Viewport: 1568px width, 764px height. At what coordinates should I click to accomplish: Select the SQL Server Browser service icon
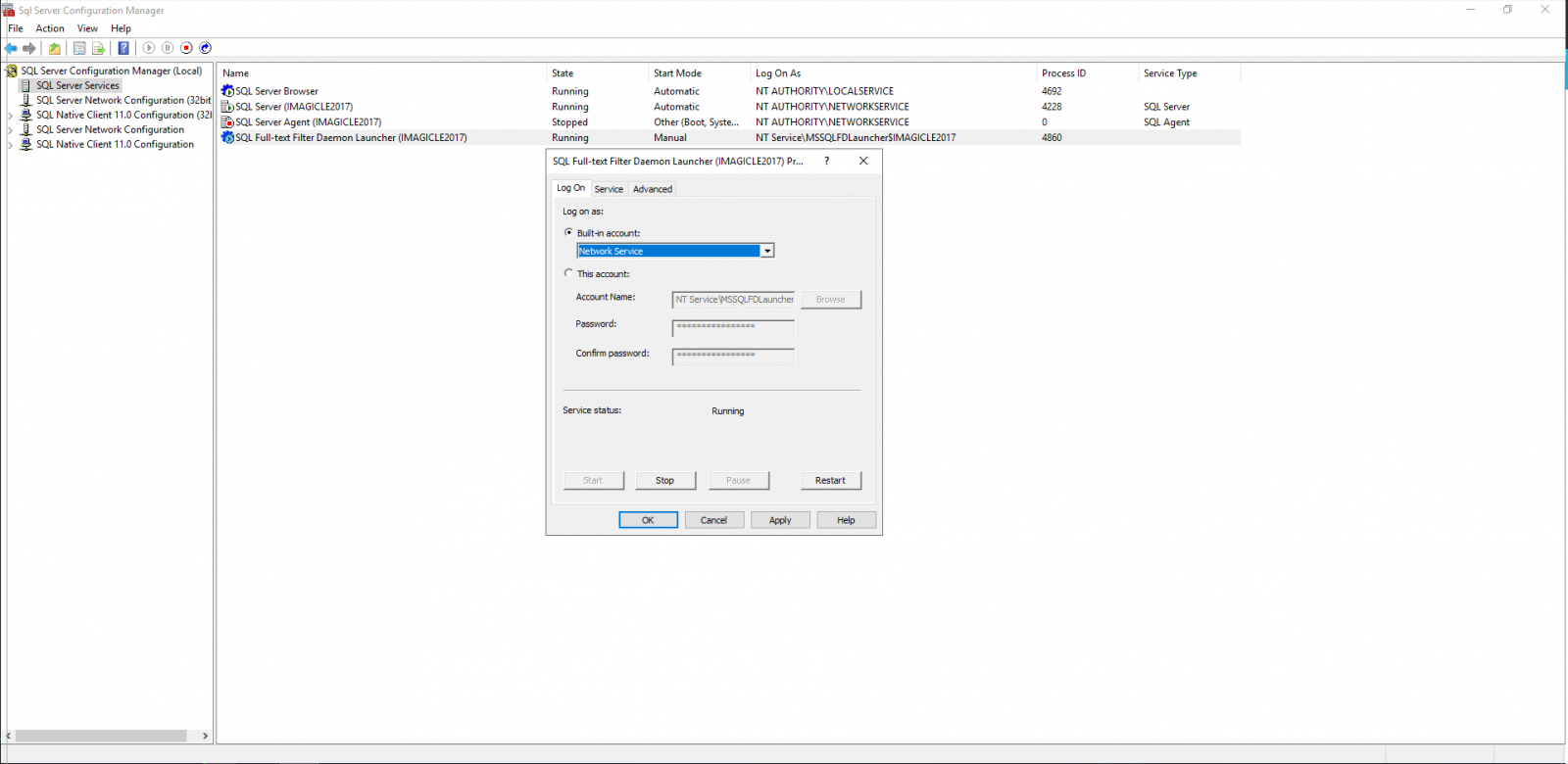(227, 91)
